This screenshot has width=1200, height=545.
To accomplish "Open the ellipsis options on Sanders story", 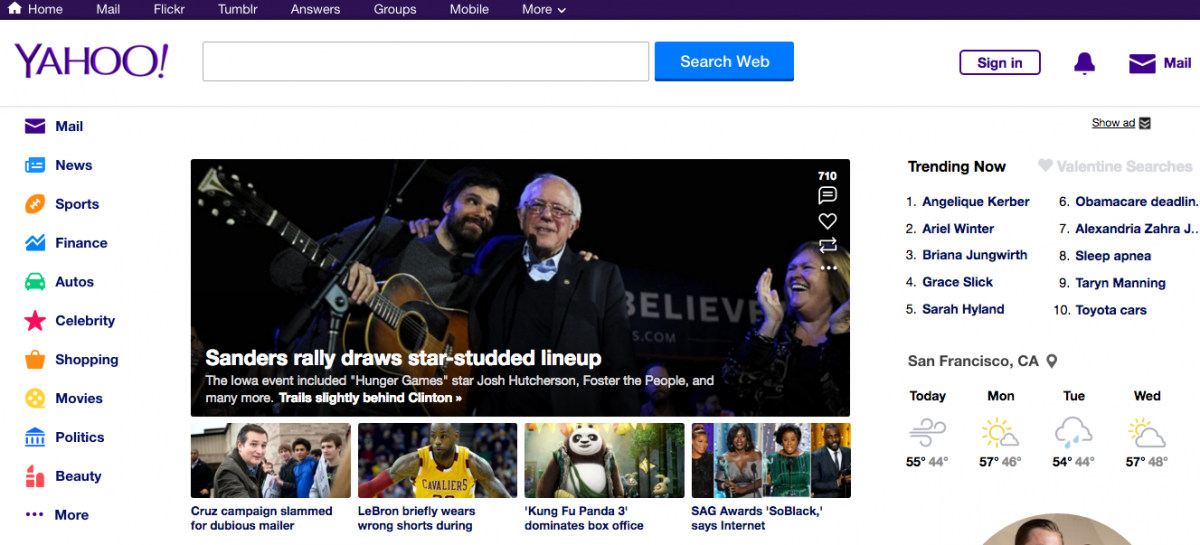I will 827,268.
